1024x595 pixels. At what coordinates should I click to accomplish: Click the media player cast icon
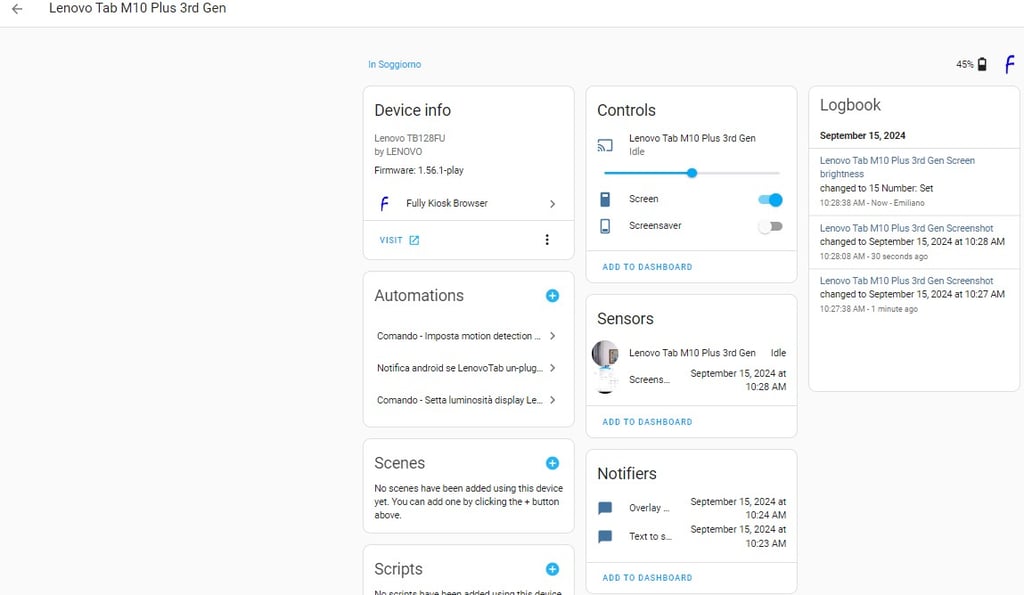coord(605,145)
